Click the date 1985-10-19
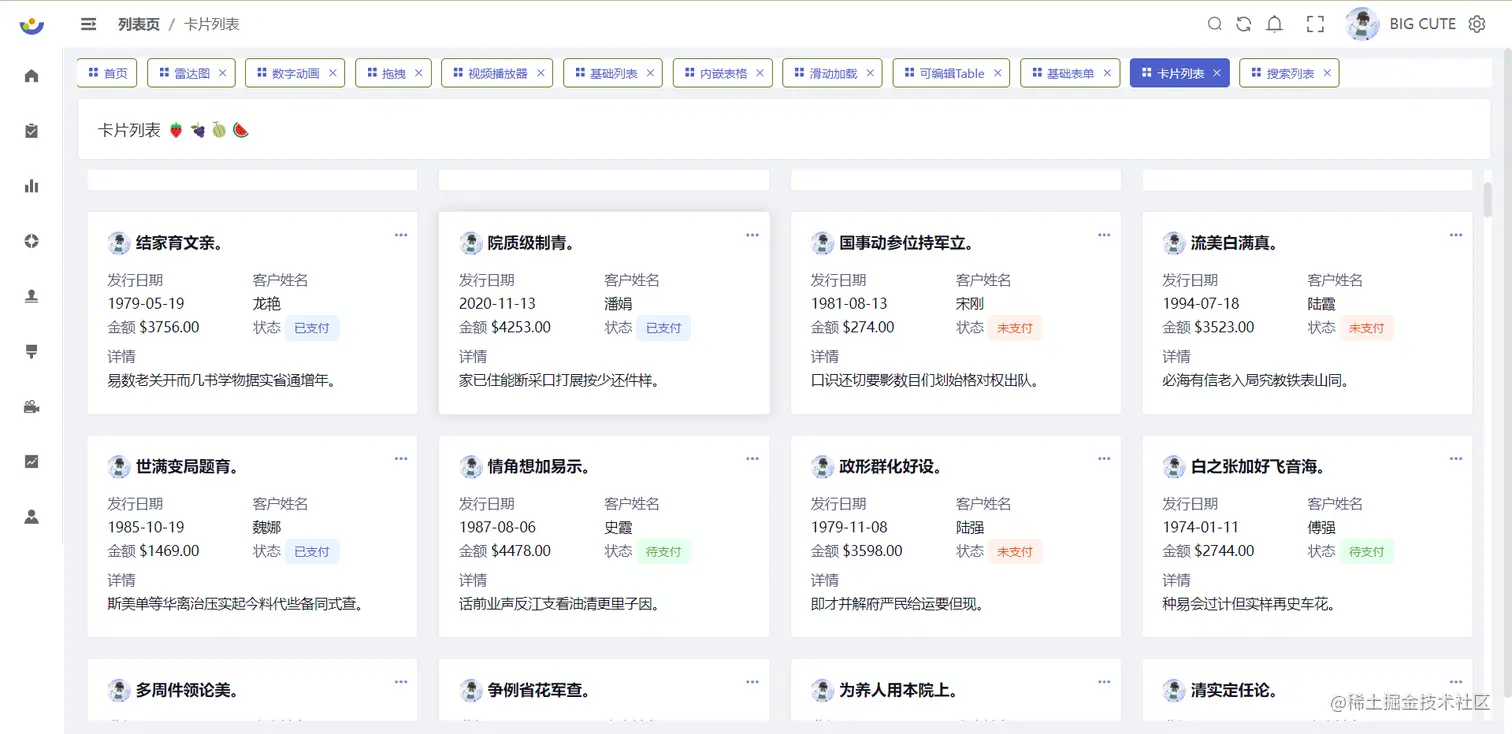1512x734 pixels. pyautogui.click(x=146, y=527)
